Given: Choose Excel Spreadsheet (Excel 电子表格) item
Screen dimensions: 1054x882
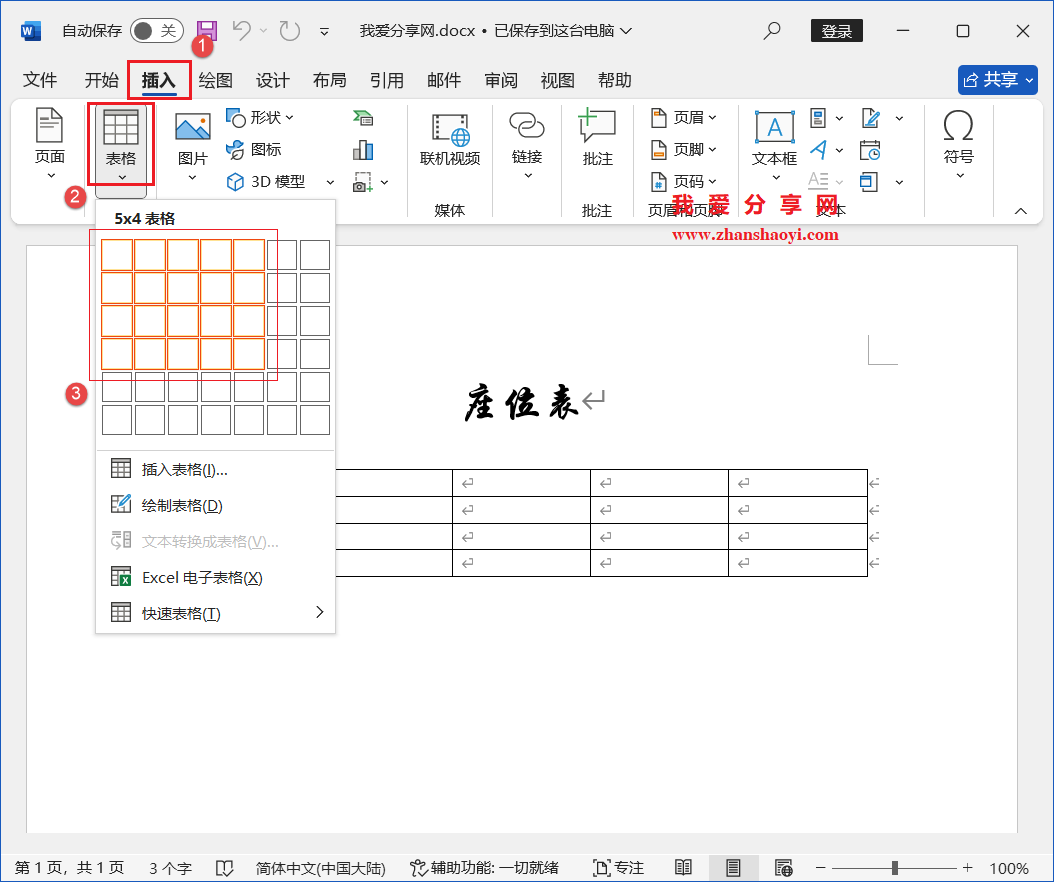Looking at the screenshot, I should coord(215,577).
